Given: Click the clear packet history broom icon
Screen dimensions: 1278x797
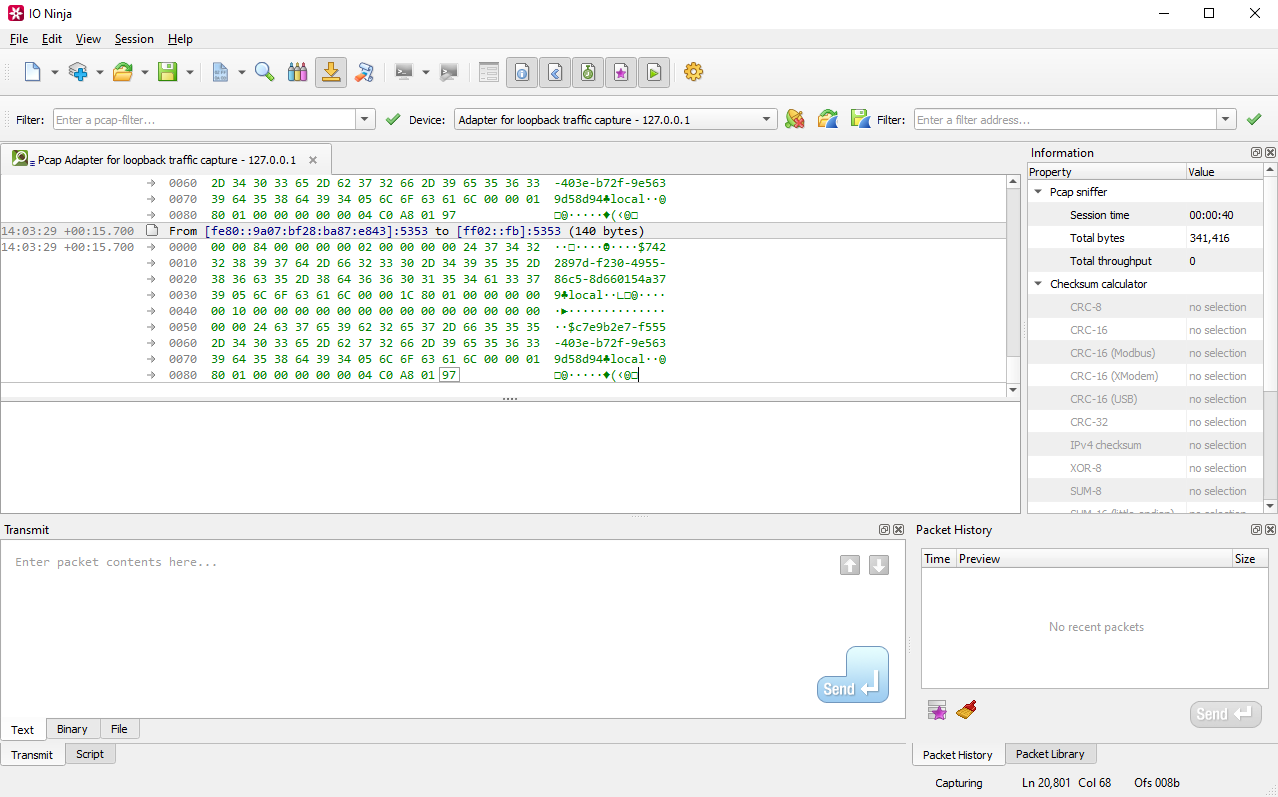Looking at the screenshot, I should (965, 710).
